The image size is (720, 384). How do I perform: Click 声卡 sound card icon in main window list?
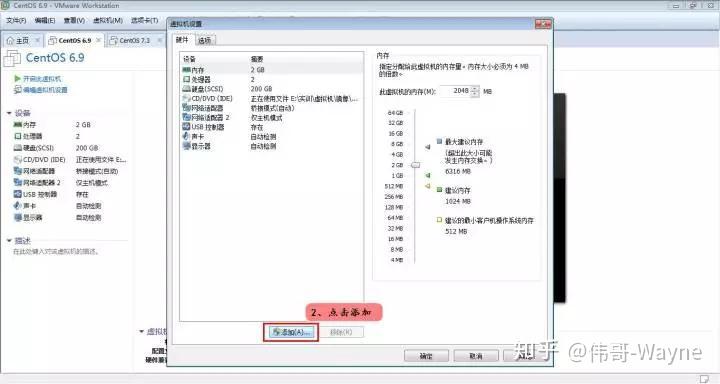pos(18,205)
